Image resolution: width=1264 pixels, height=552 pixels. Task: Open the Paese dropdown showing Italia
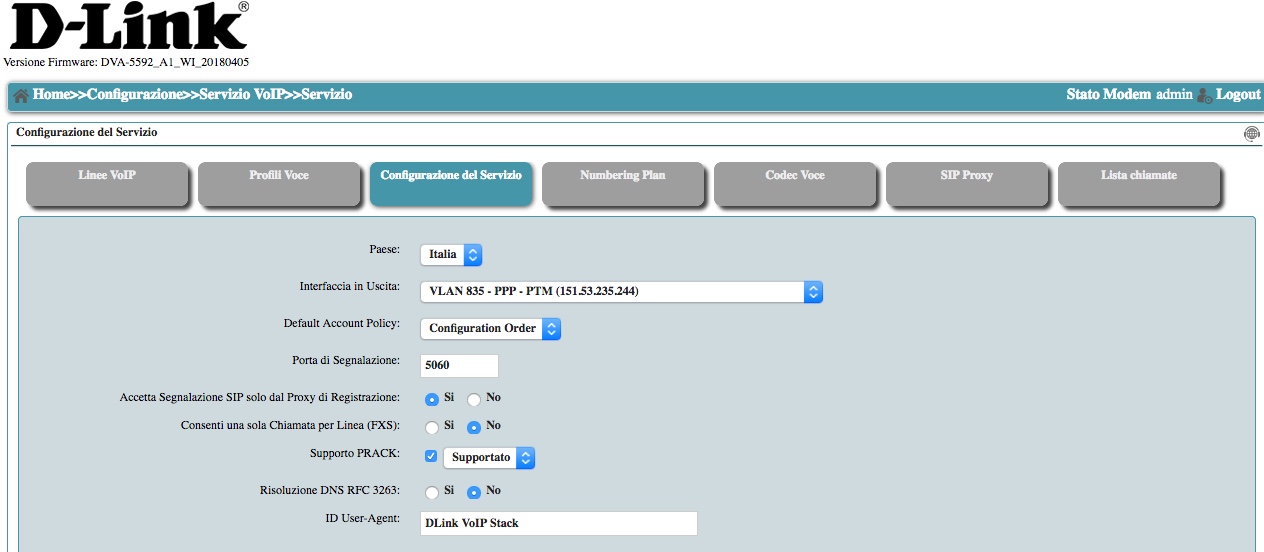click(x=451, y=255)
